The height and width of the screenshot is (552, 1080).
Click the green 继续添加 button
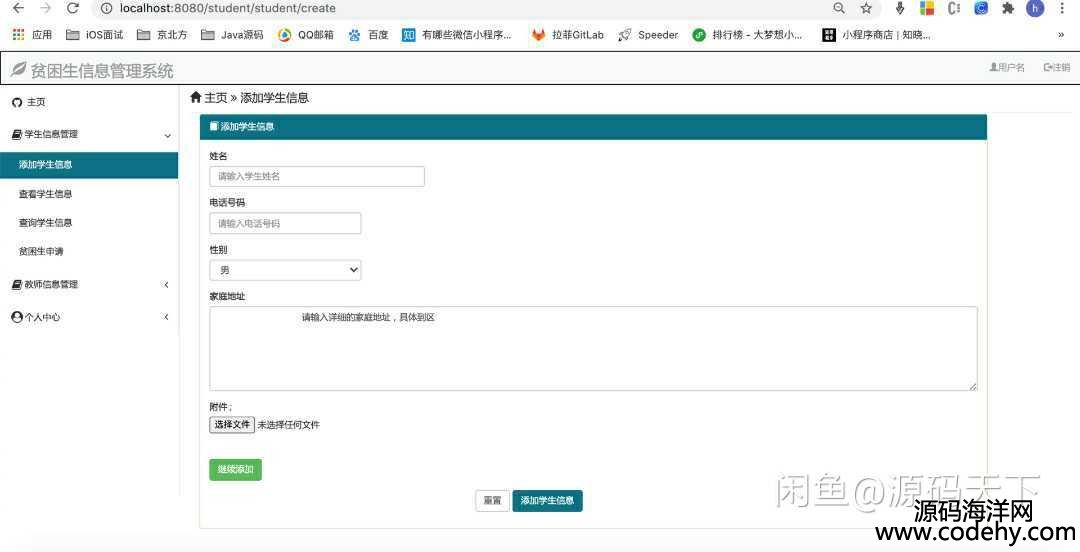tap(235, 470)
